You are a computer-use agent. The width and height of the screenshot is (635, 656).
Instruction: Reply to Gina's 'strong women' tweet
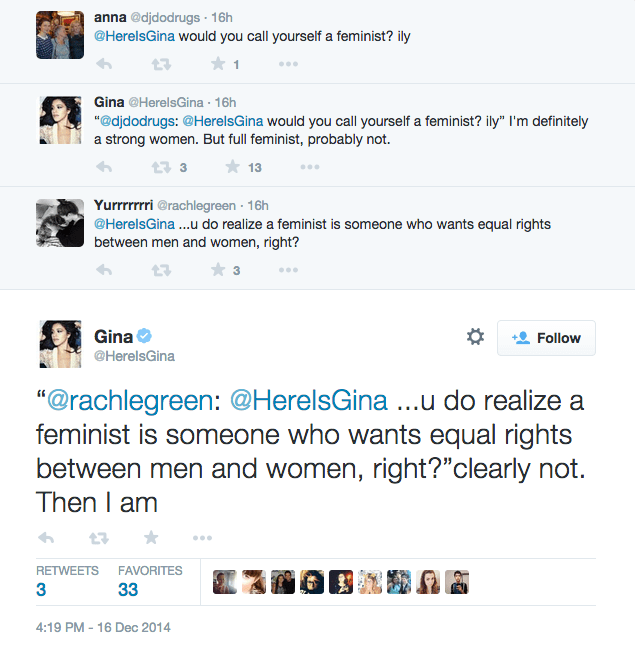[x=103, y=167]
